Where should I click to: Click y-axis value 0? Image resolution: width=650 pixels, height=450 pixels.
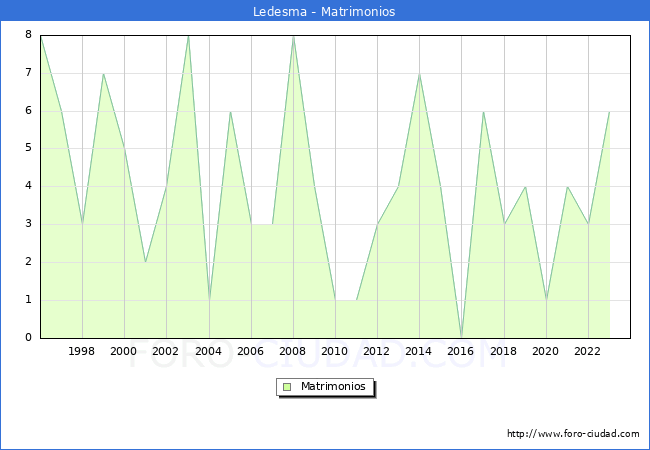(28, 337)
